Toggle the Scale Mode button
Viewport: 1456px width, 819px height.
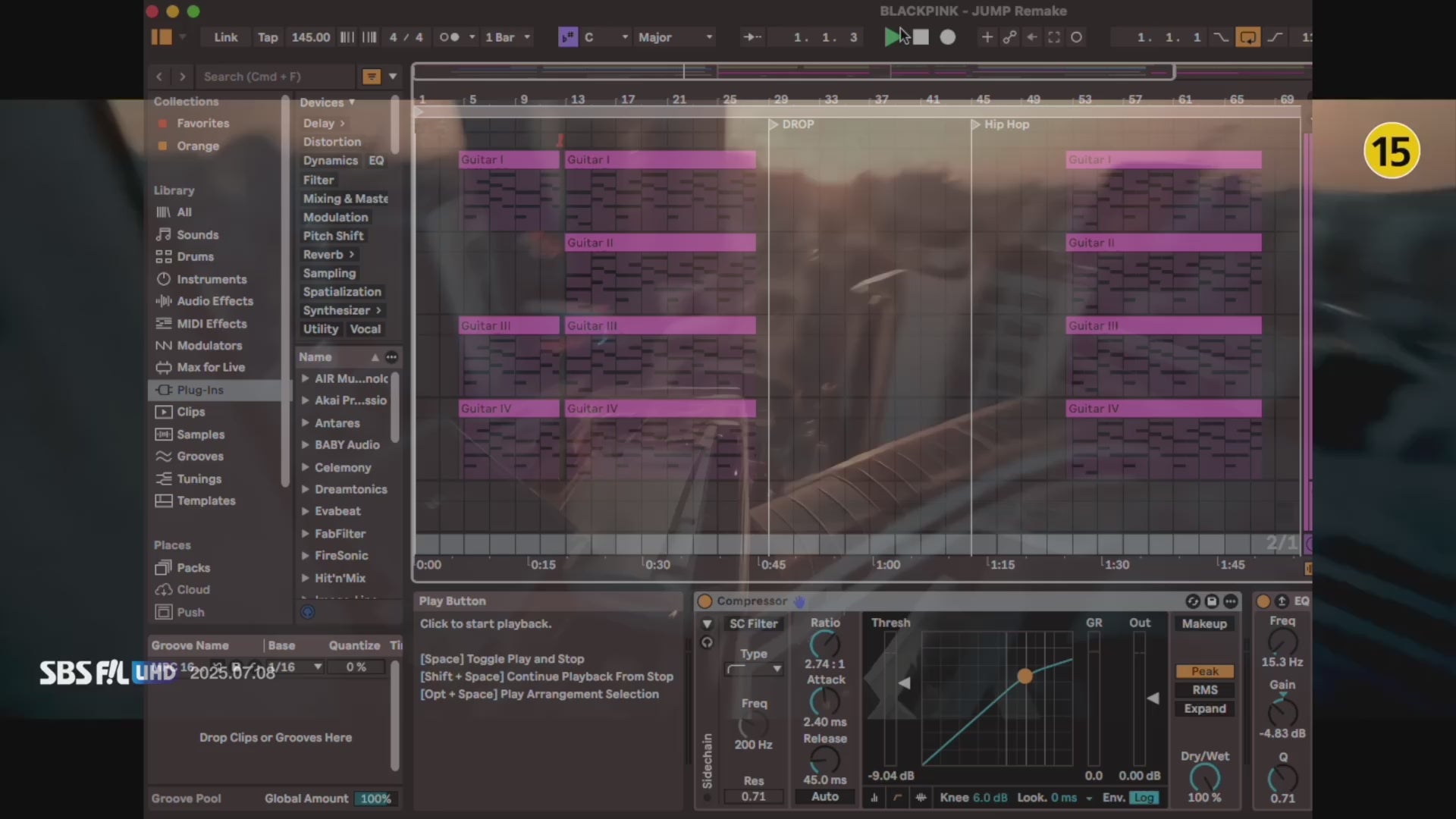point(567,37)
